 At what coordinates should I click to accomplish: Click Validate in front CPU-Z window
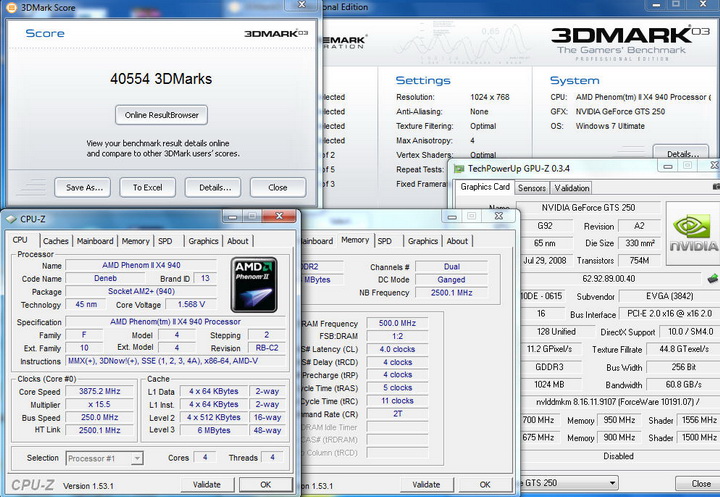point(207,484)
